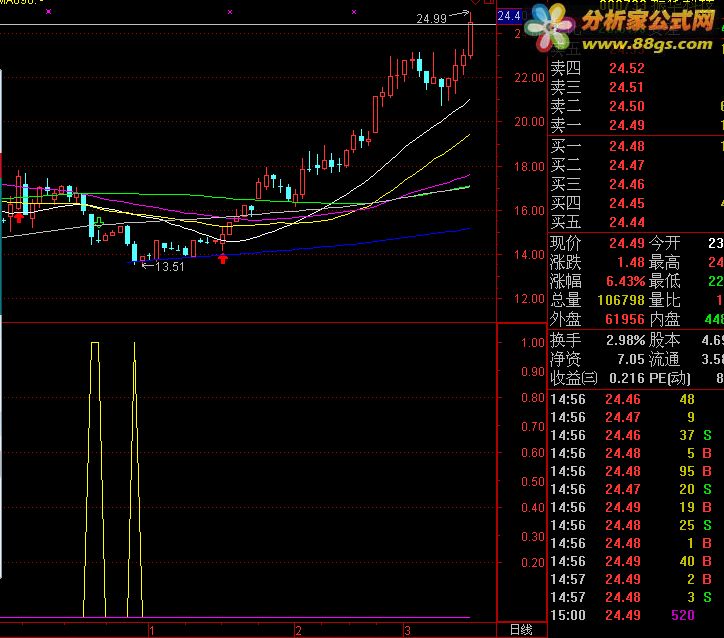Click the 外盘 value 61956
The image size is (724, 638).
click(625, 319)
